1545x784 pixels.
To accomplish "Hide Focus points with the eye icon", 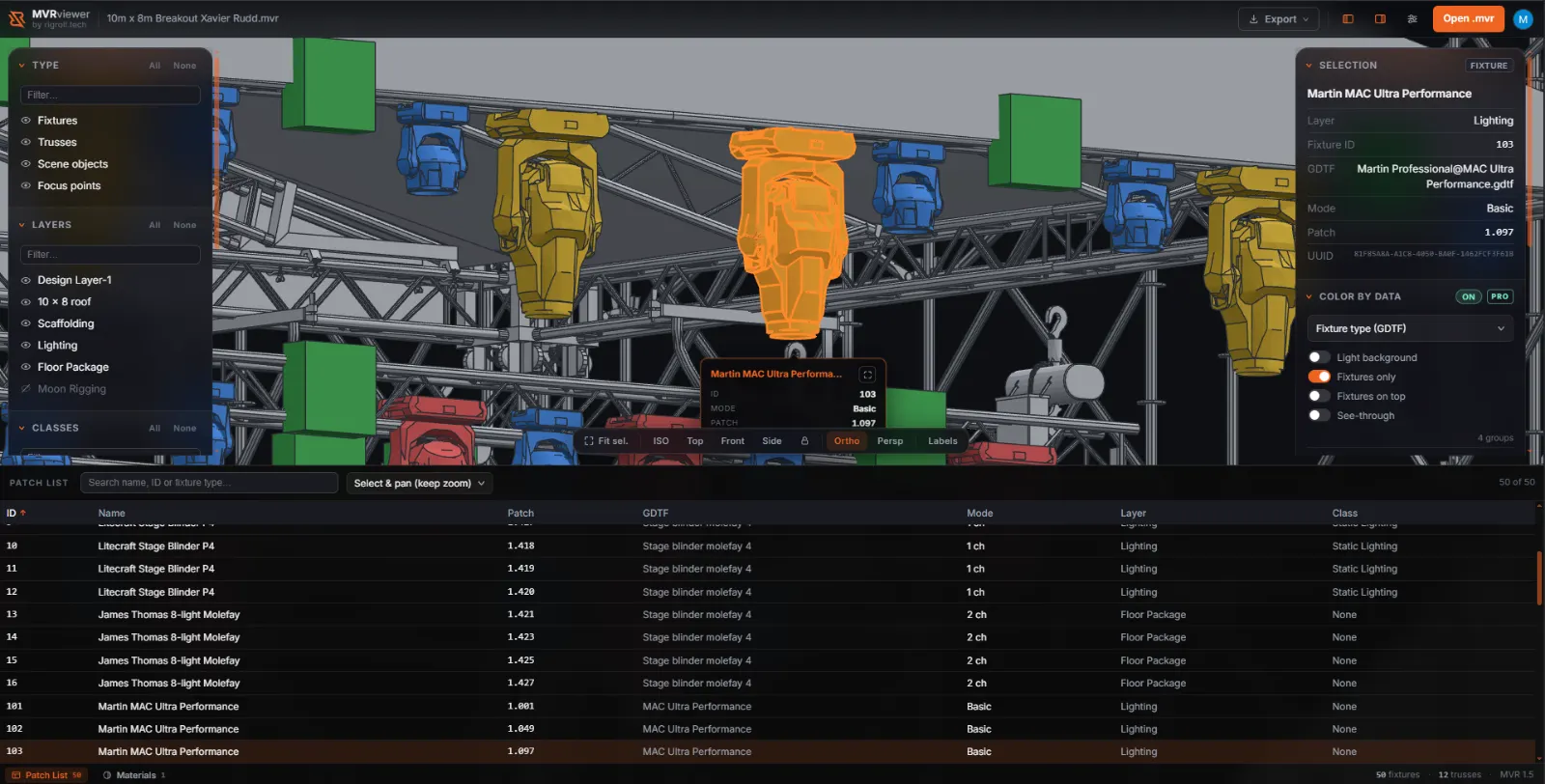I will point(26,186).
